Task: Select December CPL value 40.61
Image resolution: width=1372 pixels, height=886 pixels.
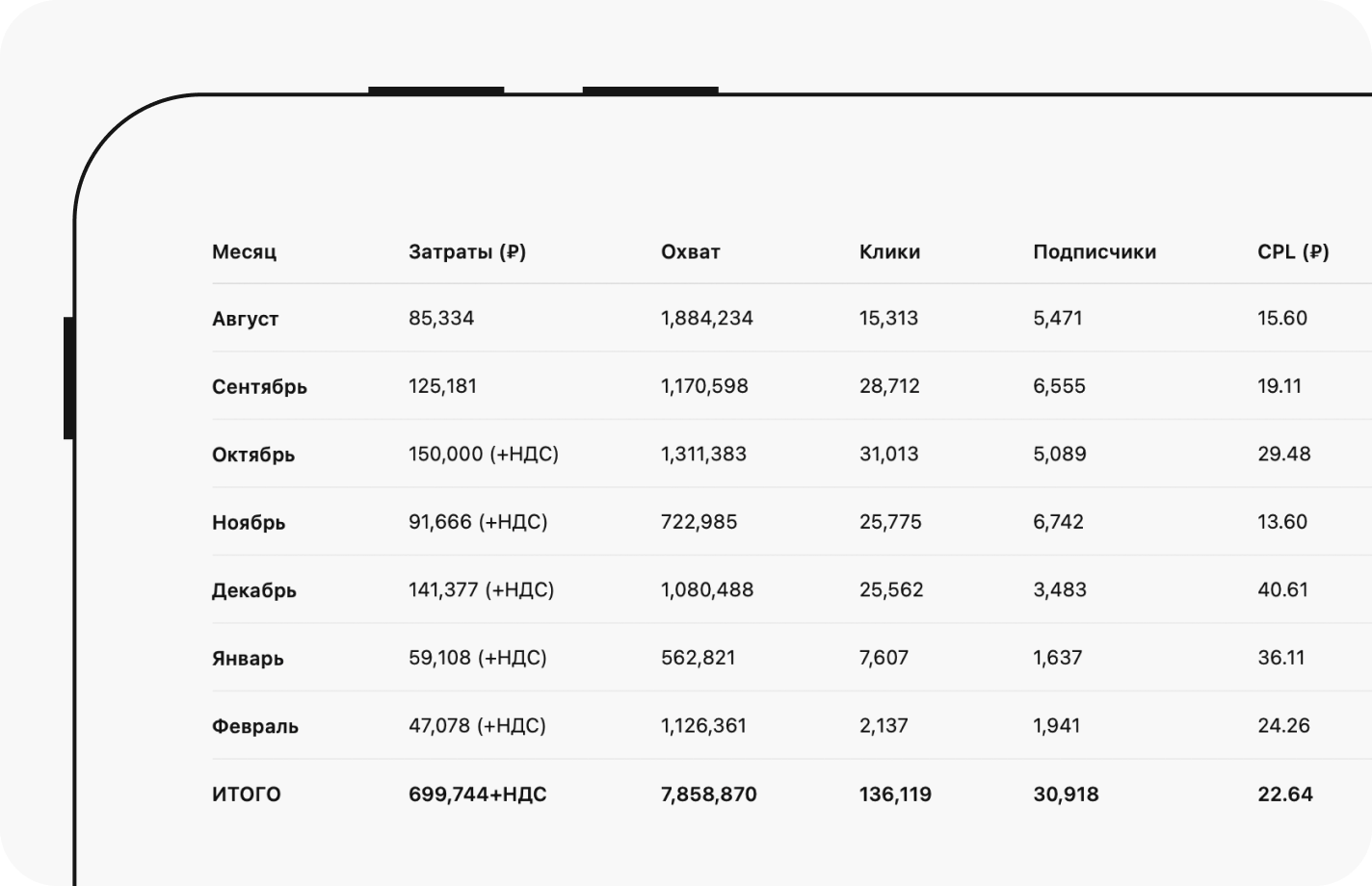Action: [1282, 590]
